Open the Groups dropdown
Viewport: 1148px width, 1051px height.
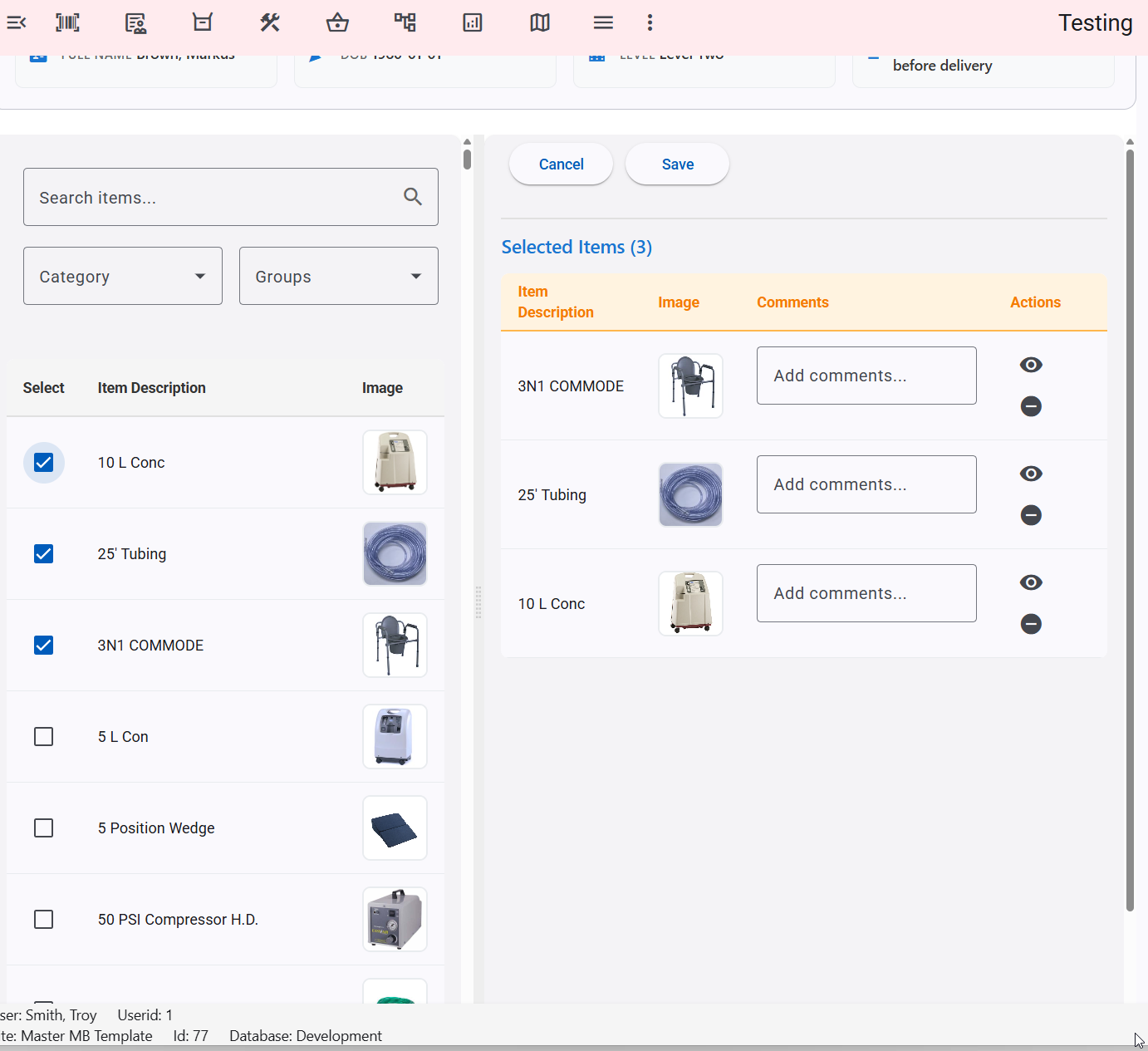point(338,276)
